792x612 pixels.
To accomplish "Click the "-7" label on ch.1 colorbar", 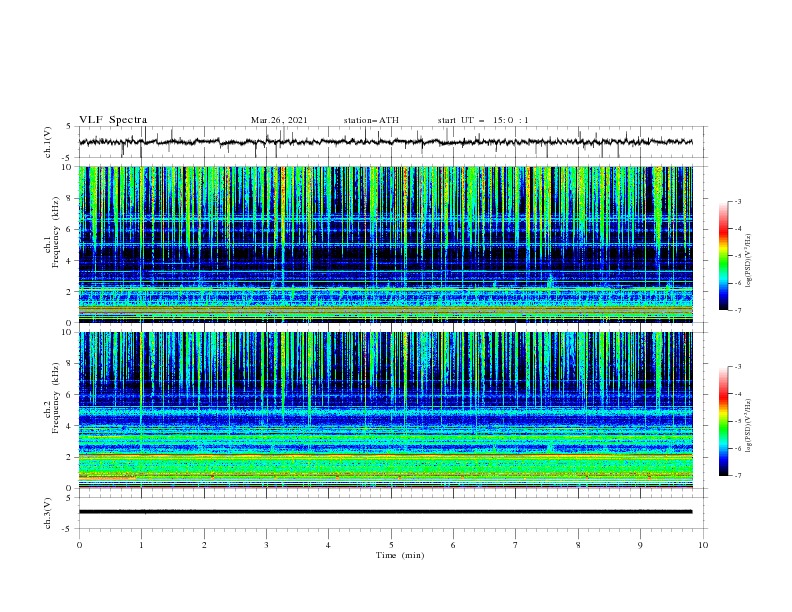I will (x=737, y=310).
